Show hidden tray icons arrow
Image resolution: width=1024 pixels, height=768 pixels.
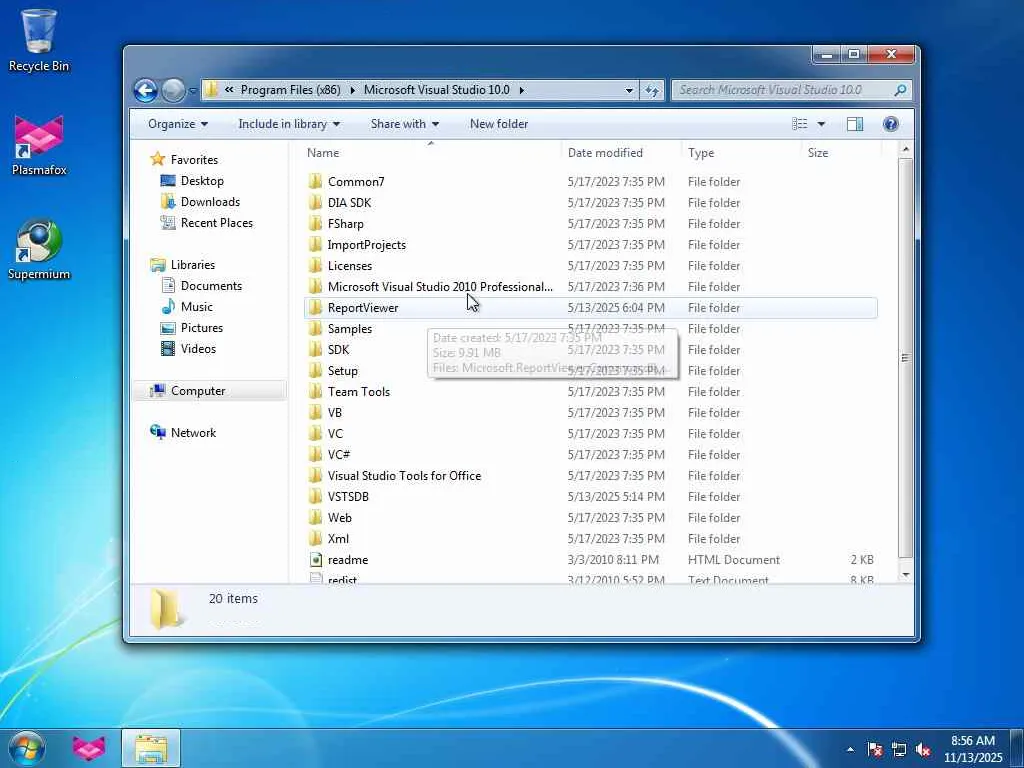(850, 749)
